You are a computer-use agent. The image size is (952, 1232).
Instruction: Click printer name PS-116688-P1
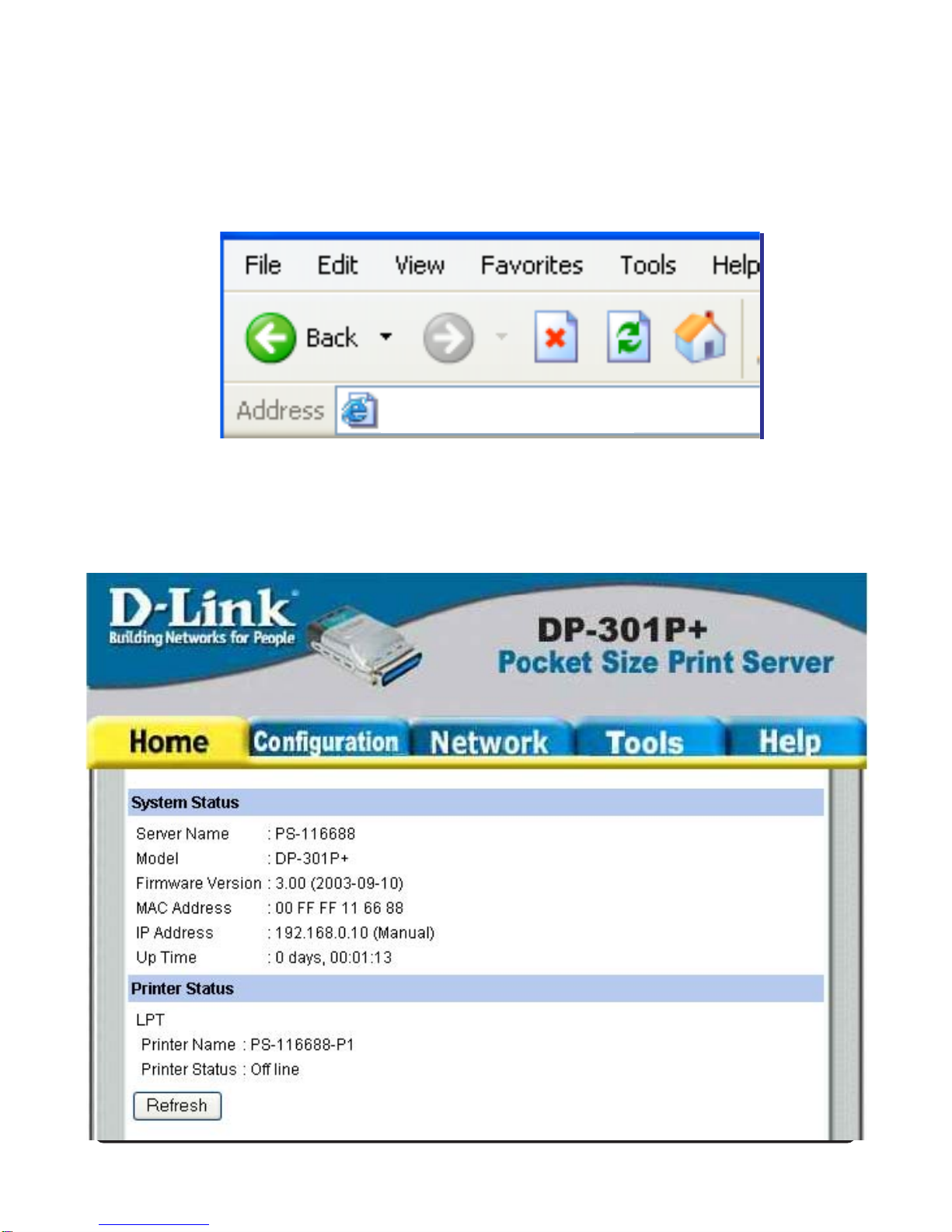(x=302, y=1045)
